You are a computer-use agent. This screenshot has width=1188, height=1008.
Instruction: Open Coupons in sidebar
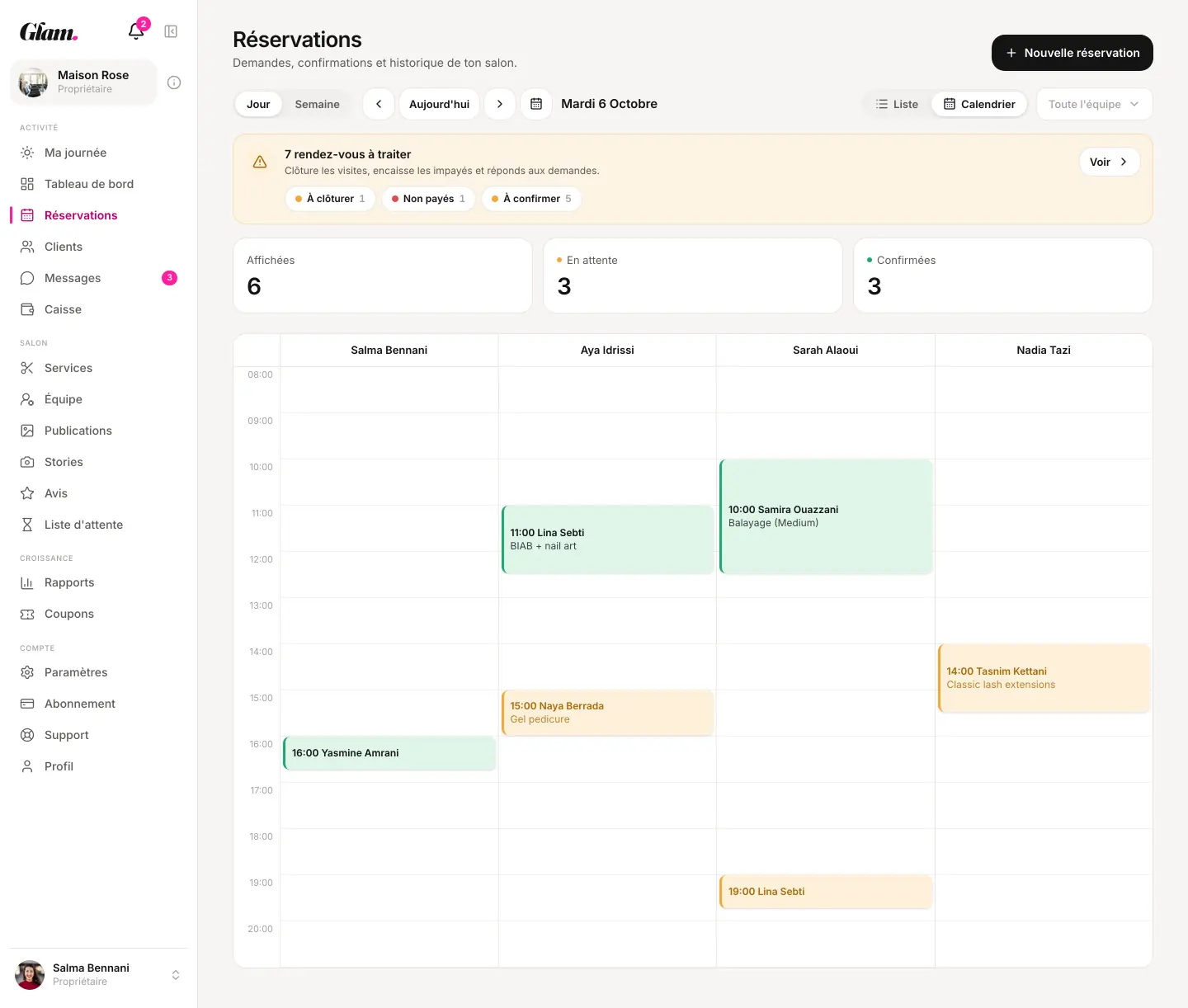pyautogui.click(x=99, y=614)
